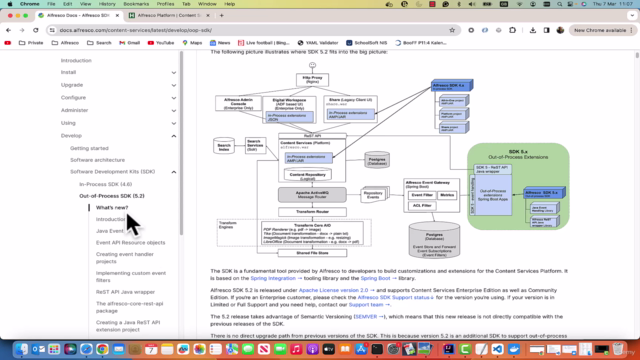Jump to Creating event handler projects section
The height and width of the screenshot is (360, 640).
[x=124, y=258]
